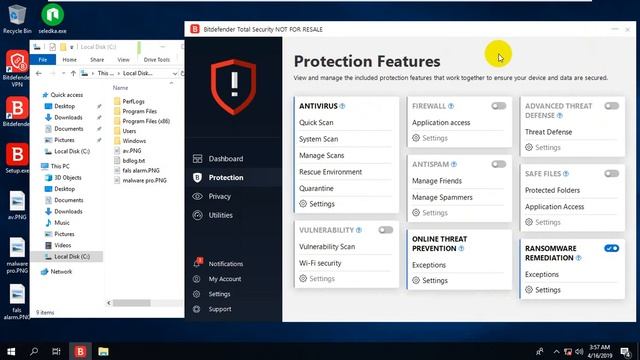Select Quick access in Explorer tree

[x=62, y=95]
